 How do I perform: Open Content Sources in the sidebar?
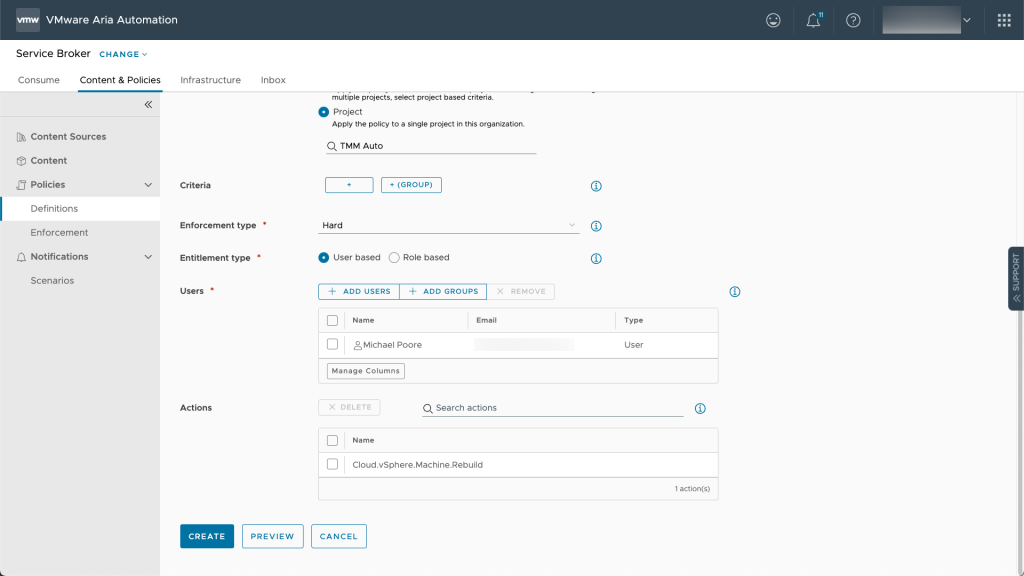point(68,136)
